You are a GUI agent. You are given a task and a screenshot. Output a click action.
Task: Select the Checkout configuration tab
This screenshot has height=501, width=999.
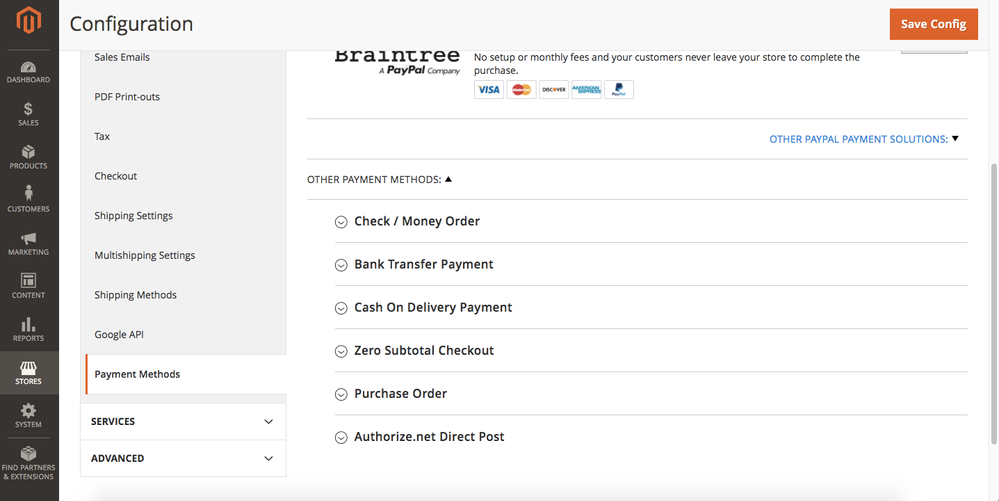pyautogui.click(x=115, y=176)
